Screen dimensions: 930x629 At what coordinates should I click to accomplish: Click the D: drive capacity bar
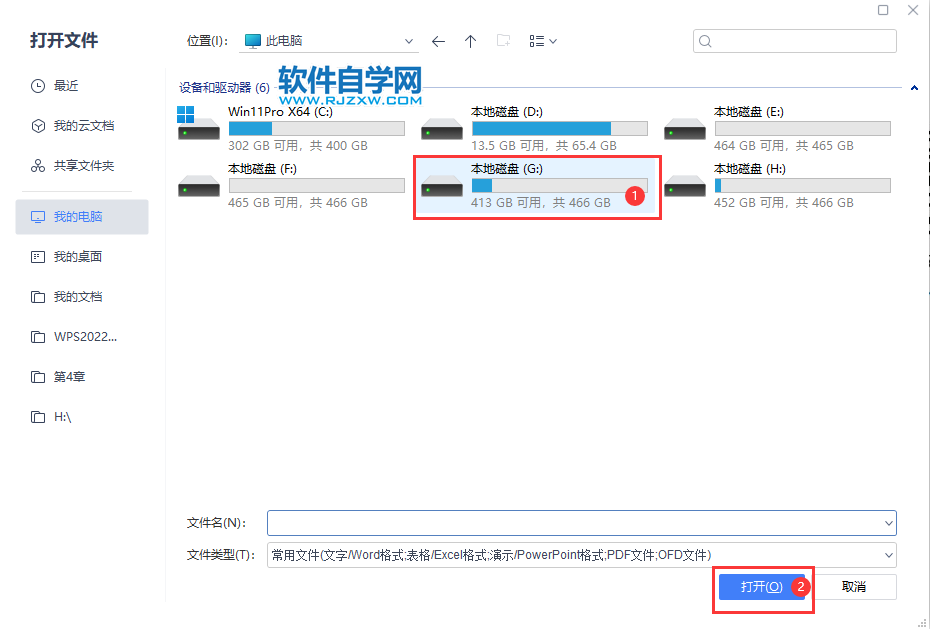(x=560, y=128)
